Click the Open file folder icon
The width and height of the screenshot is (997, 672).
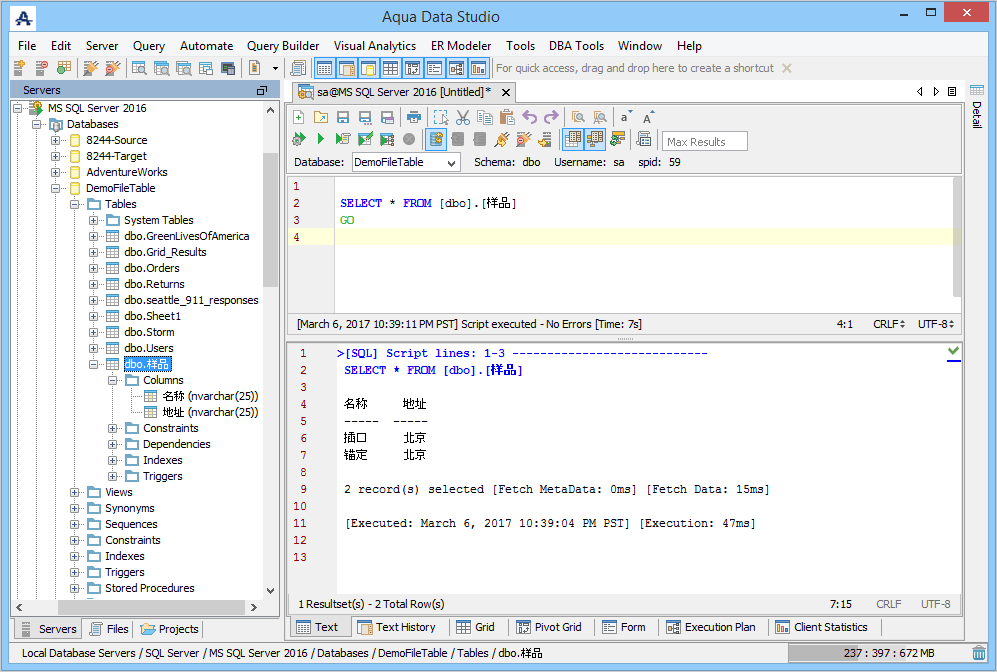[320, 117]
